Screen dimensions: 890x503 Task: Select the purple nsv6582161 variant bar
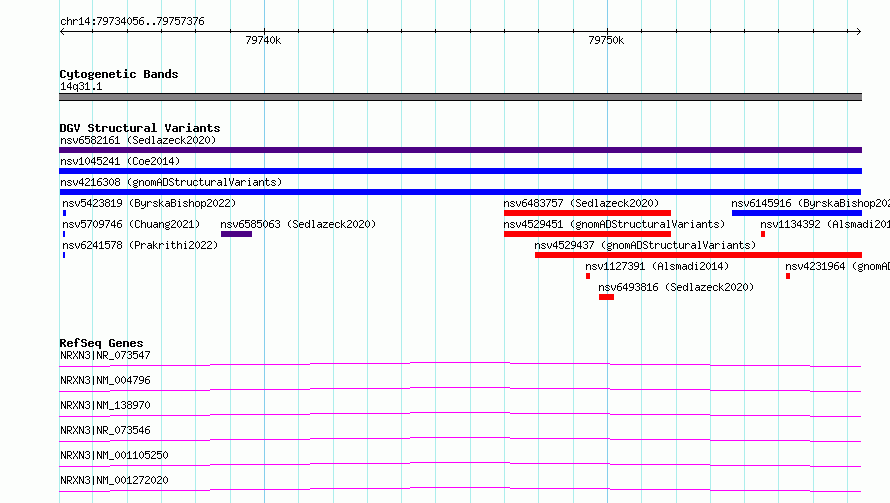(460, 150)
